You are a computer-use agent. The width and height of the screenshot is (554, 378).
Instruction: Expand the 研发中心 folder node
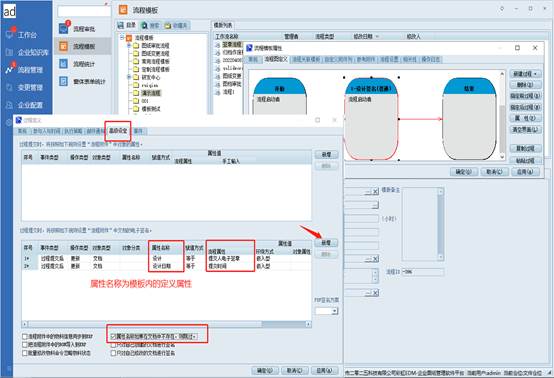[129, 77]
